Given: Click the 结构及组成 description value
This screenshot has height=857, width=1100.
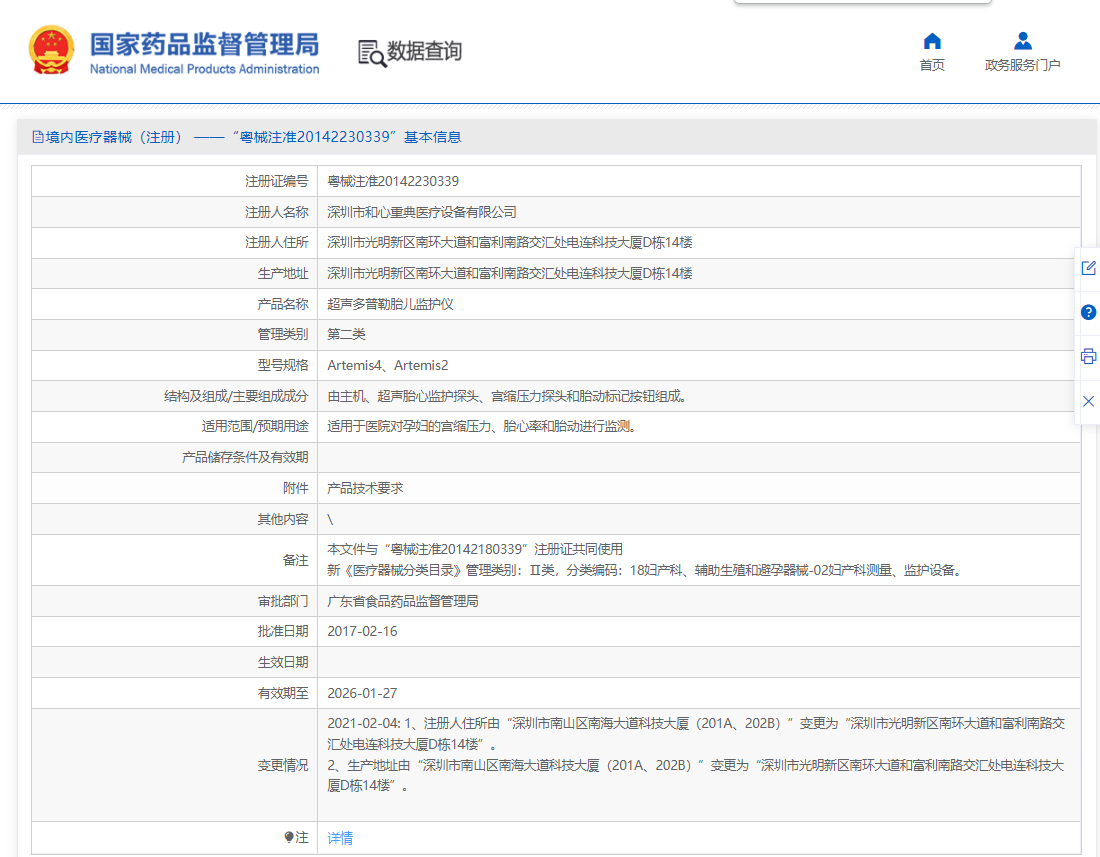Looking at the screenshot, I should coord(508,396).
